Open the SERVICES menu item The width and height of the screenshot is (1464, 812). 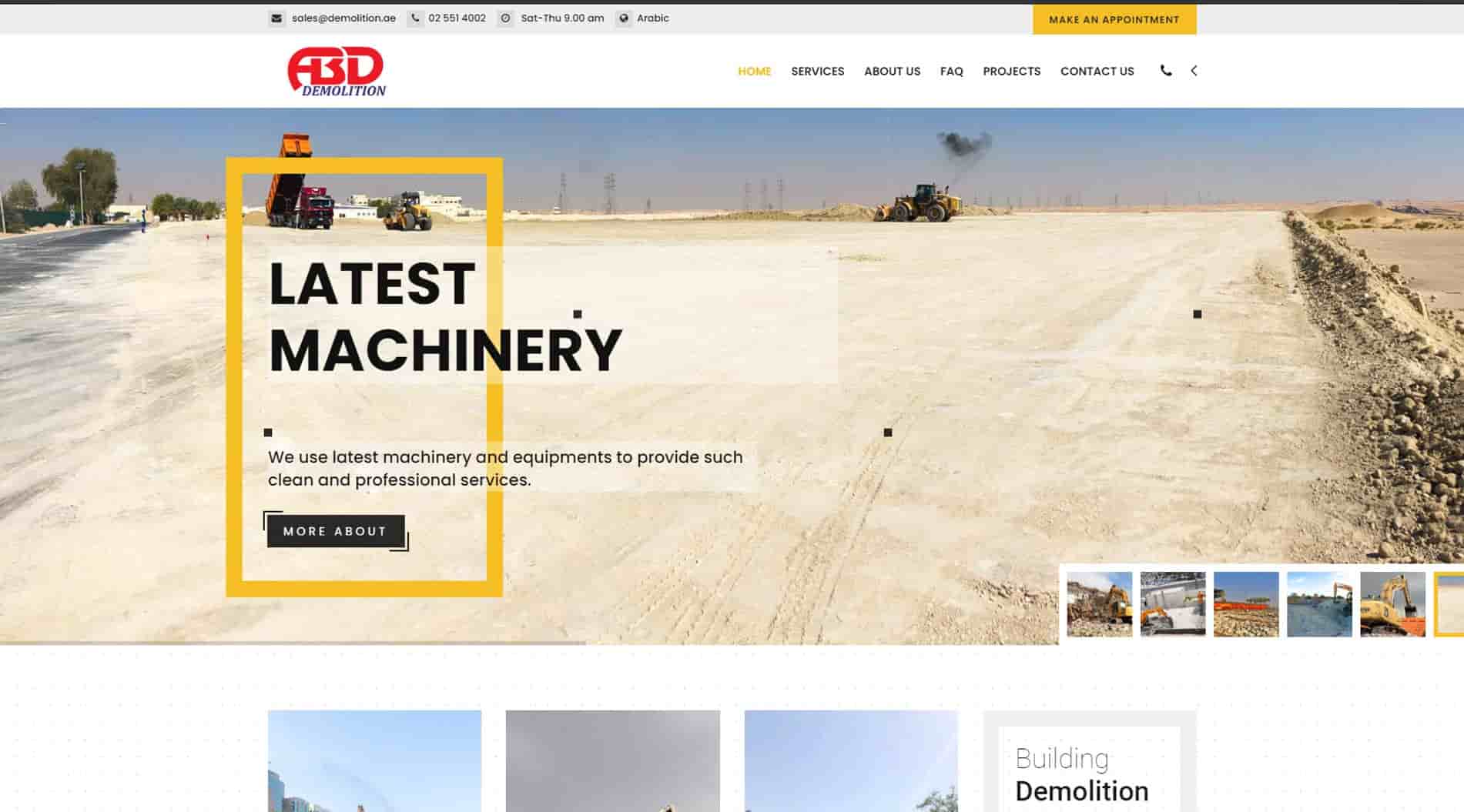pyautogui.click(x=817, y=71)
